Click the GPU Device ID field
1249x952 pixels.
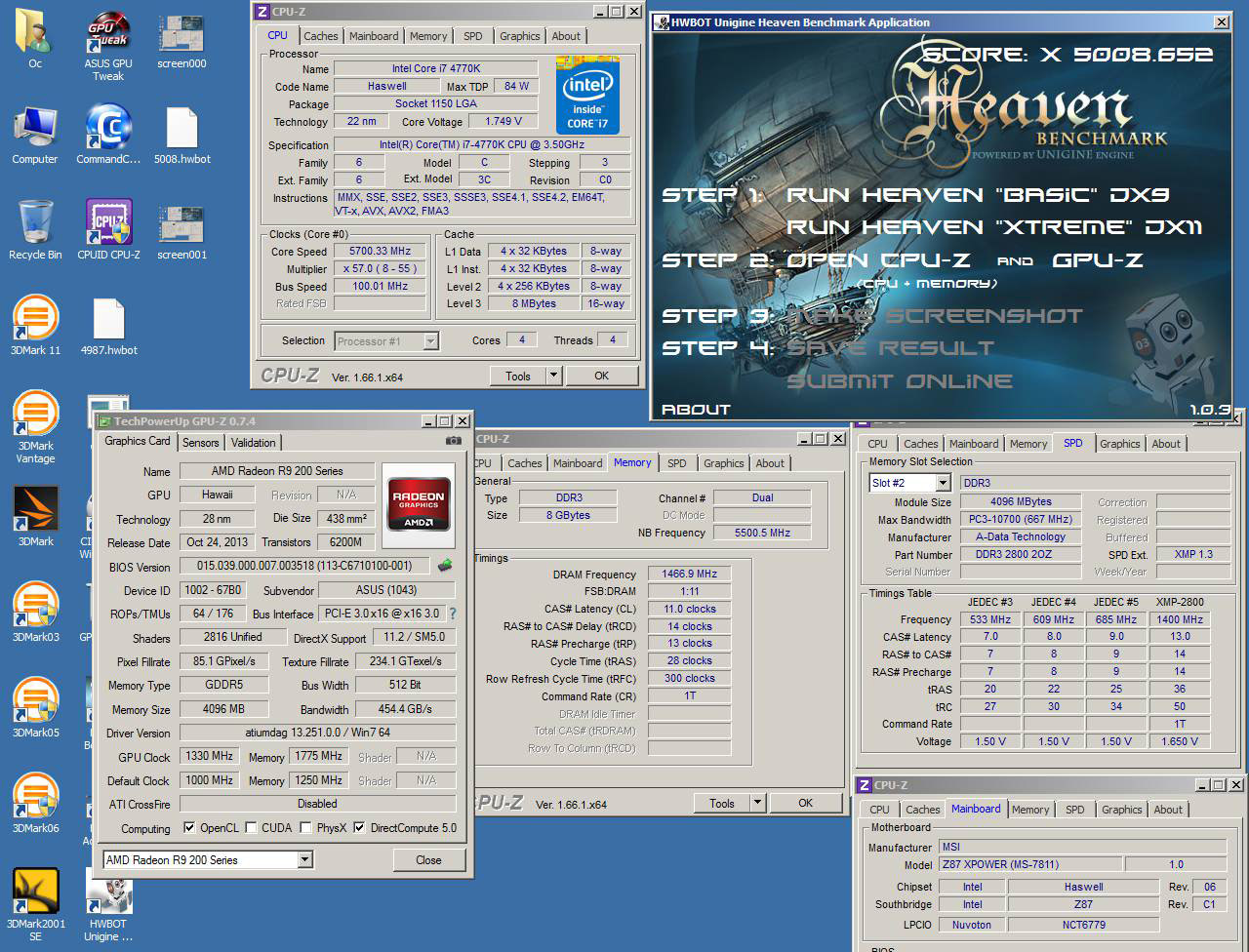pyautogui.click(x=213, y=590)
